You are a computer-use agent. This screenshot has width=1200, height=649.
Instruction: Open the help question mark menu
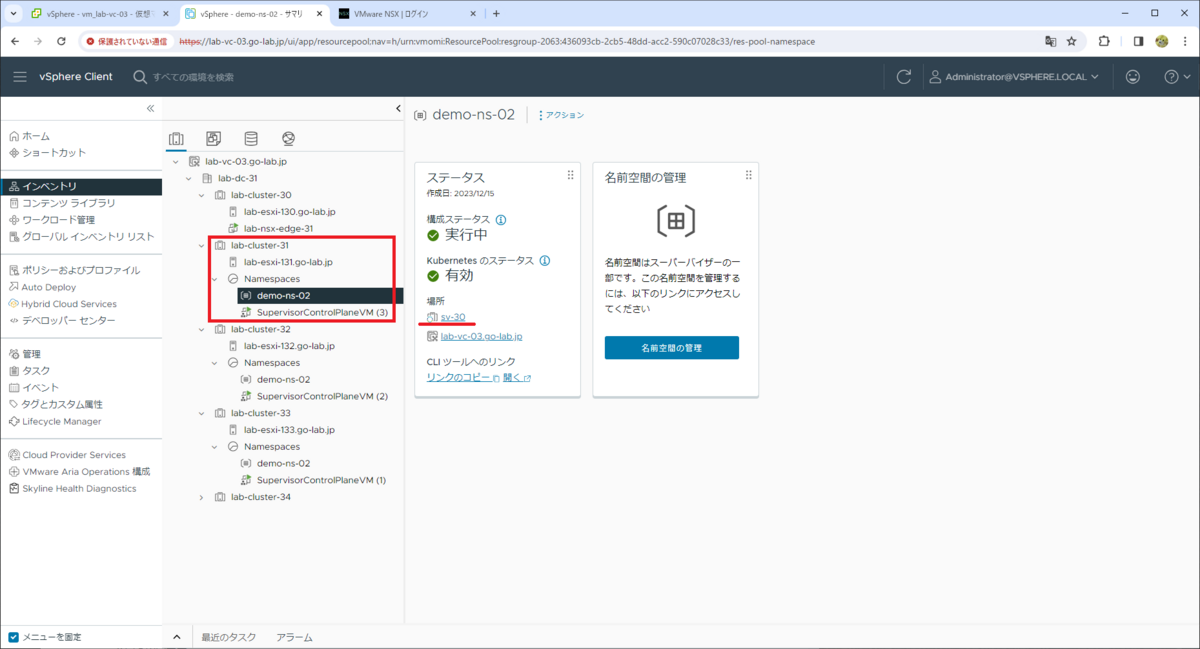coord(1176,77)
